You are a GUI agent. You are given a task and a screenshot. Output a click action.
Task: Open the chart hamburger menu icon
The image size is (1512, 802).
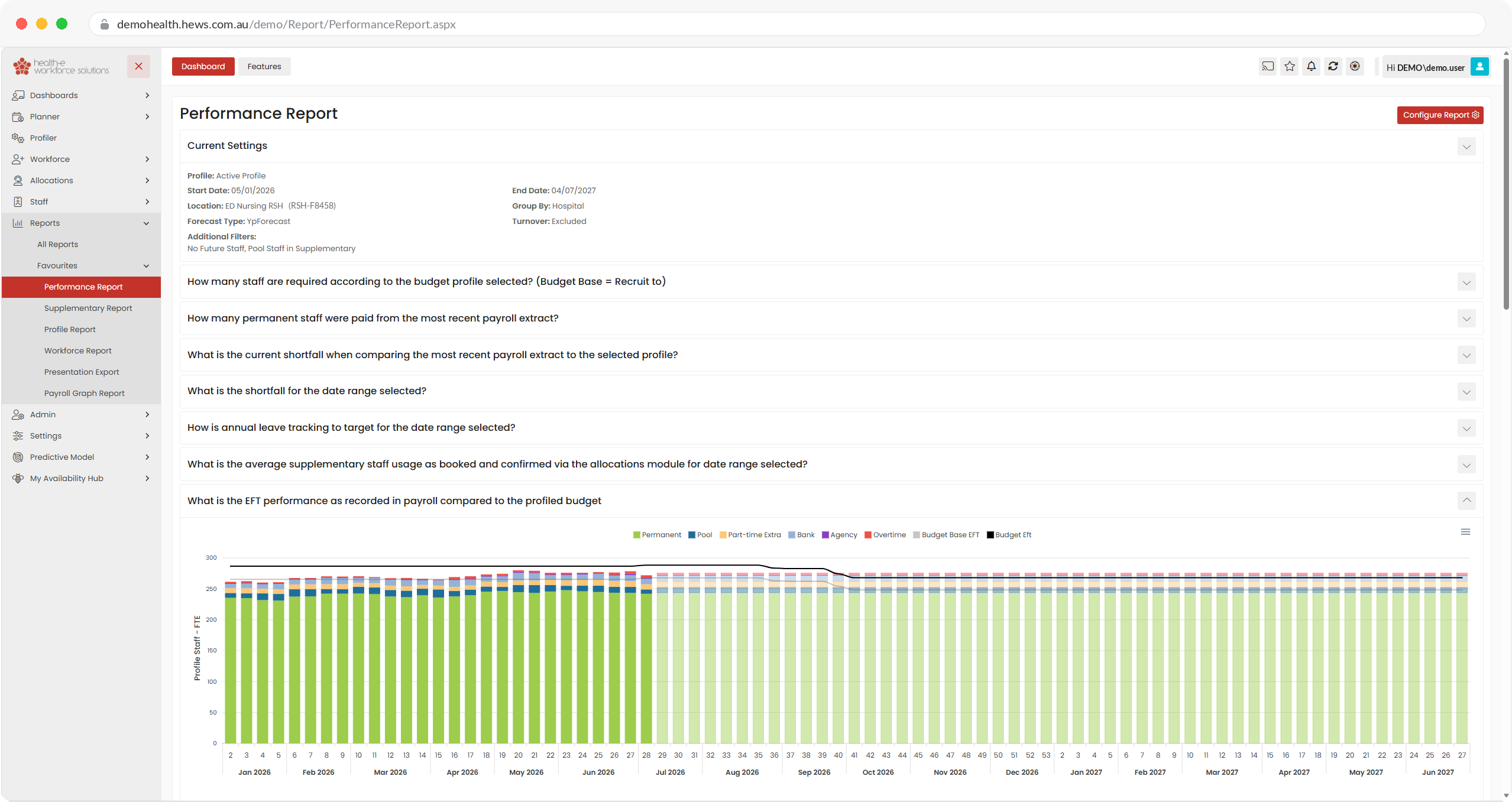tap(1465, 532)
